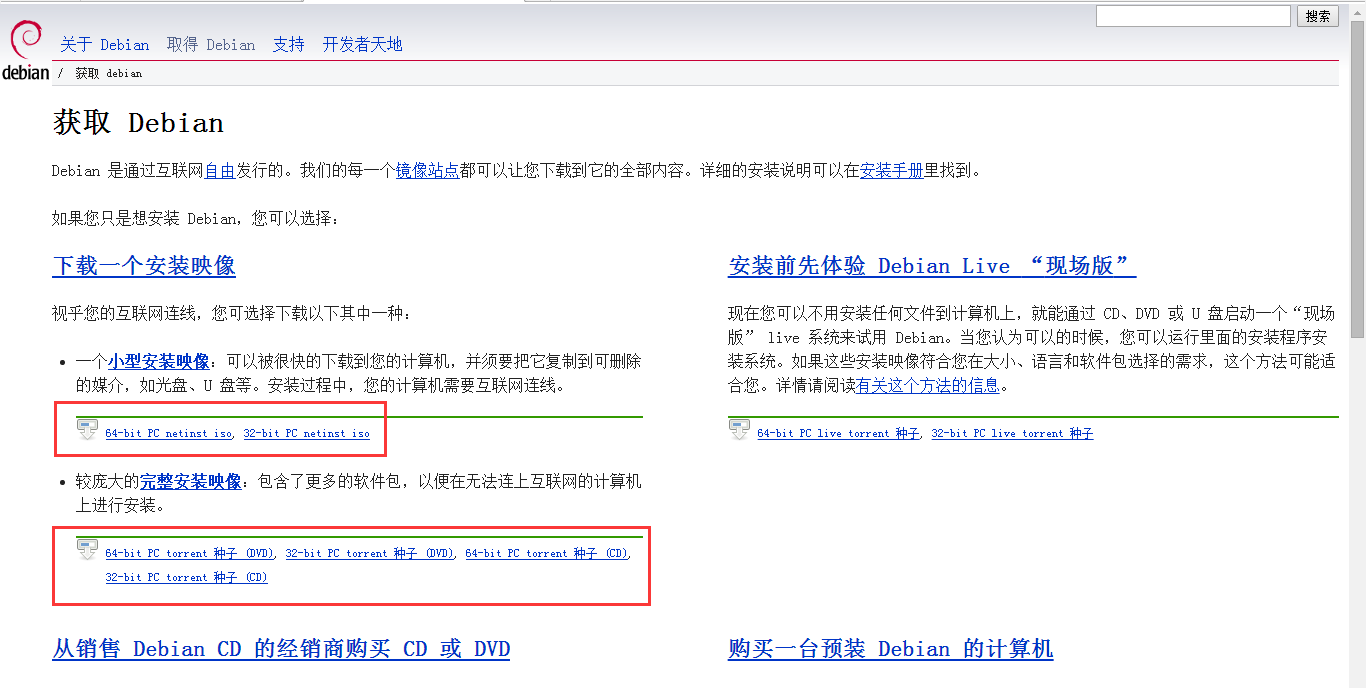This screenshot has width=1366, height=688.
Task: Open the 64-bit PC live torrent link
Action: click(838, 434)
